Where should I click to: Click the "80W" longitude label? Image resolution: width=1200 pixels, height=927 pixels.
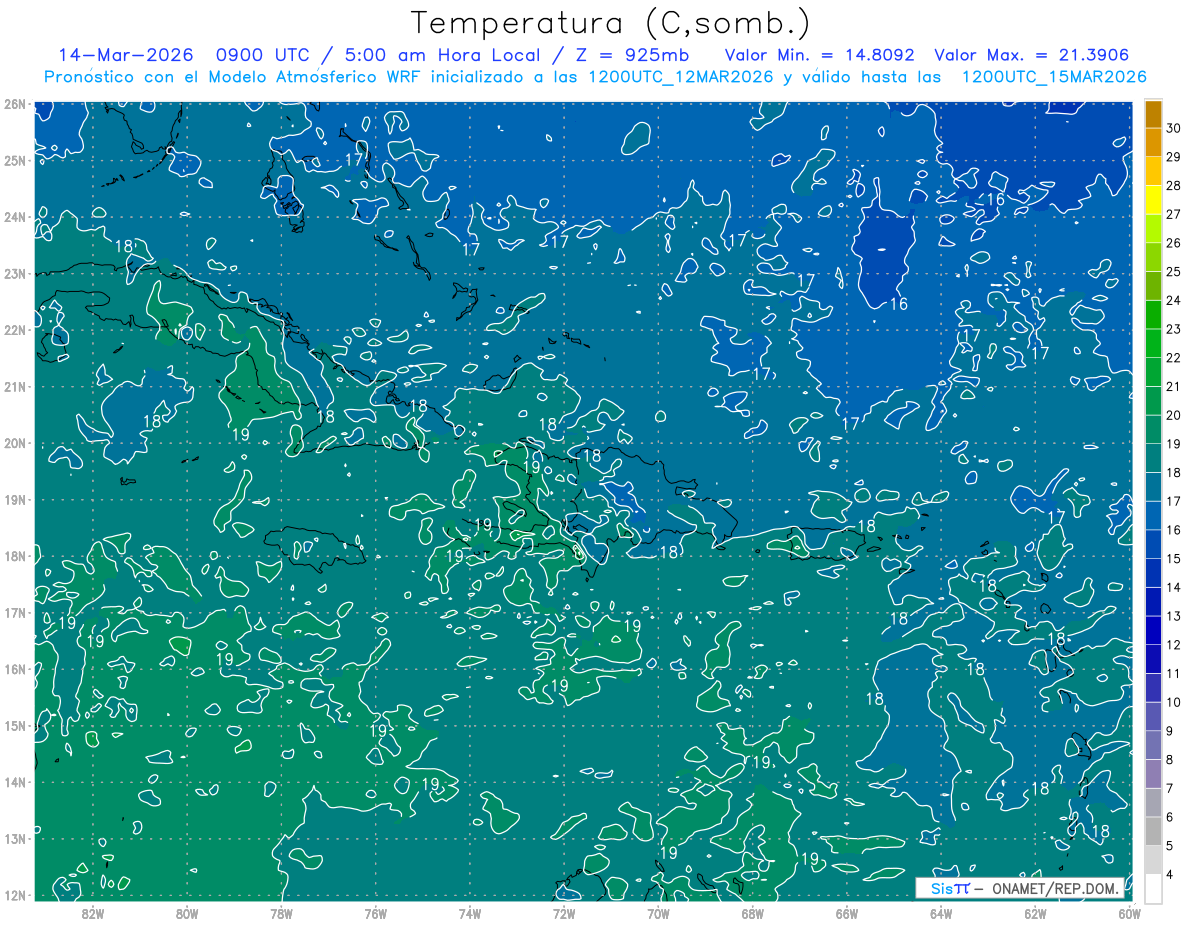tap(186, 913)
